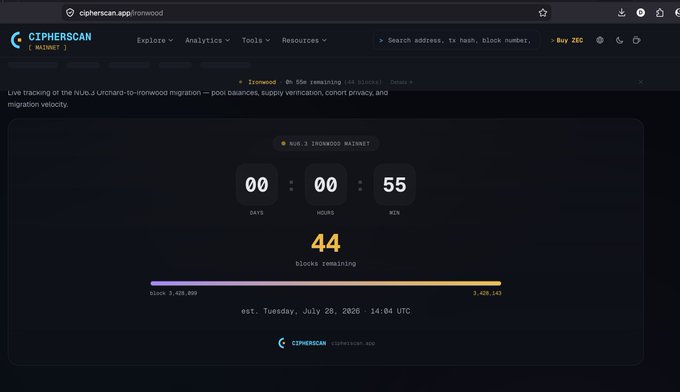Click the '00' hours countdown box

coord(326,184)
